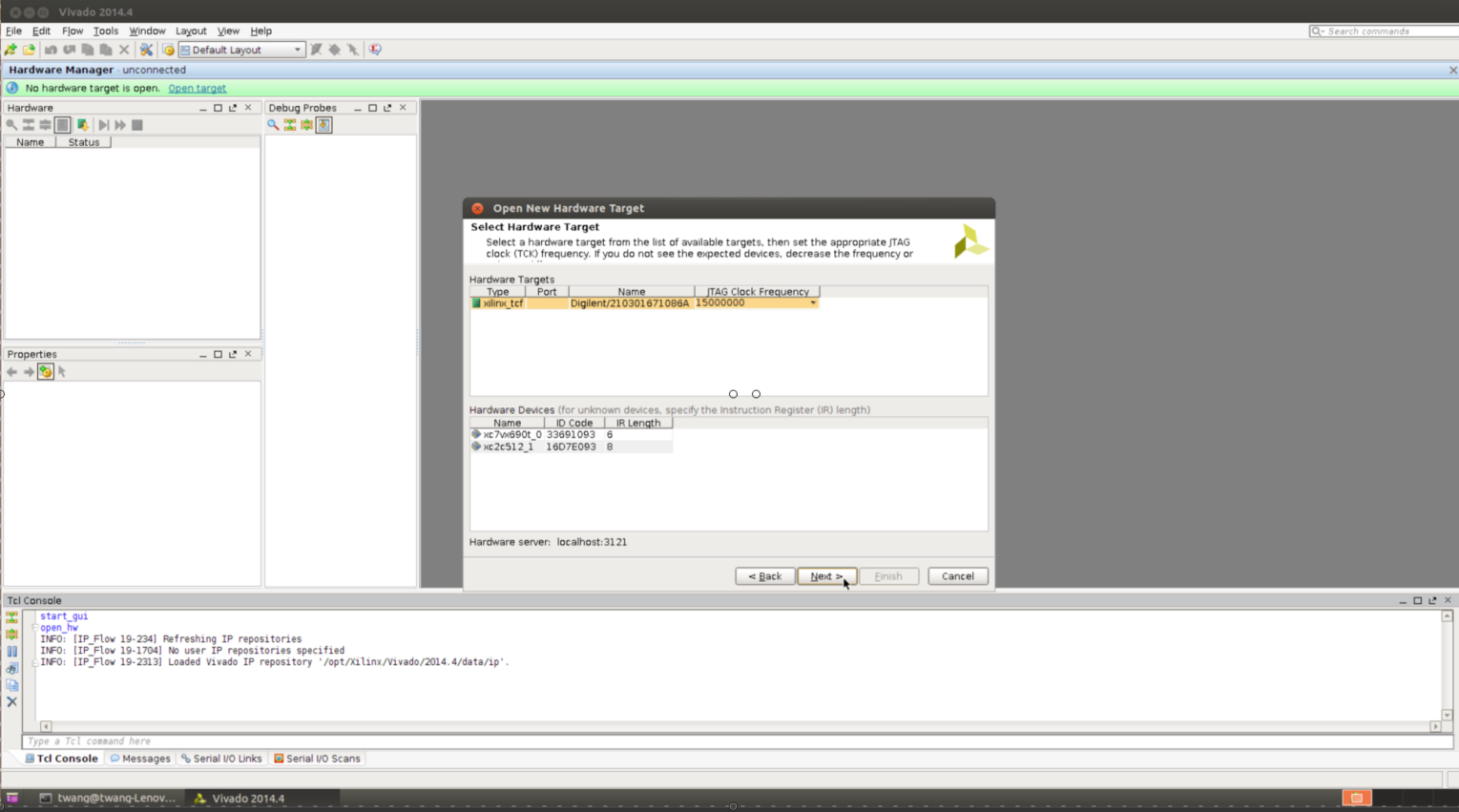The height and width of the screenshot is (812, 1459).
Task: Open the JTAG Clock Frequency dropdown
Action: click(813, 302)
